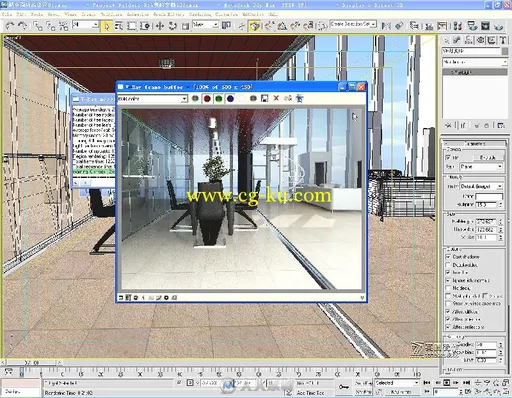Image resolution: width=512 pixels, height=398 pixels.
Task: Click the Half-length size field
Action: (486, 221)
